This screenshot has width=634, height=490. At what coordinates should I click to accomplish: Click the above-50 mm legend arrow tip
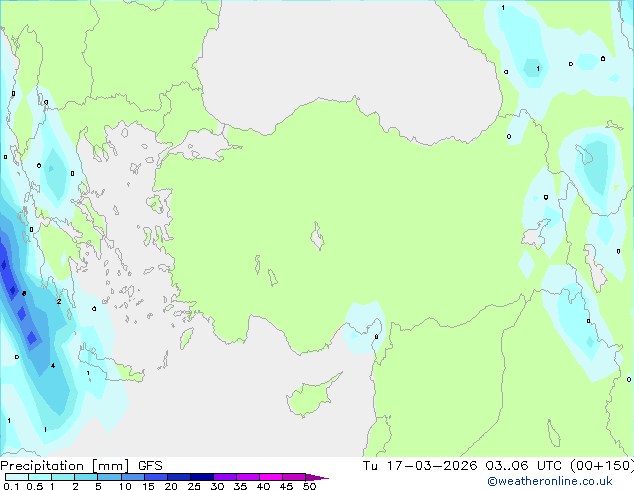click(317, 477)
